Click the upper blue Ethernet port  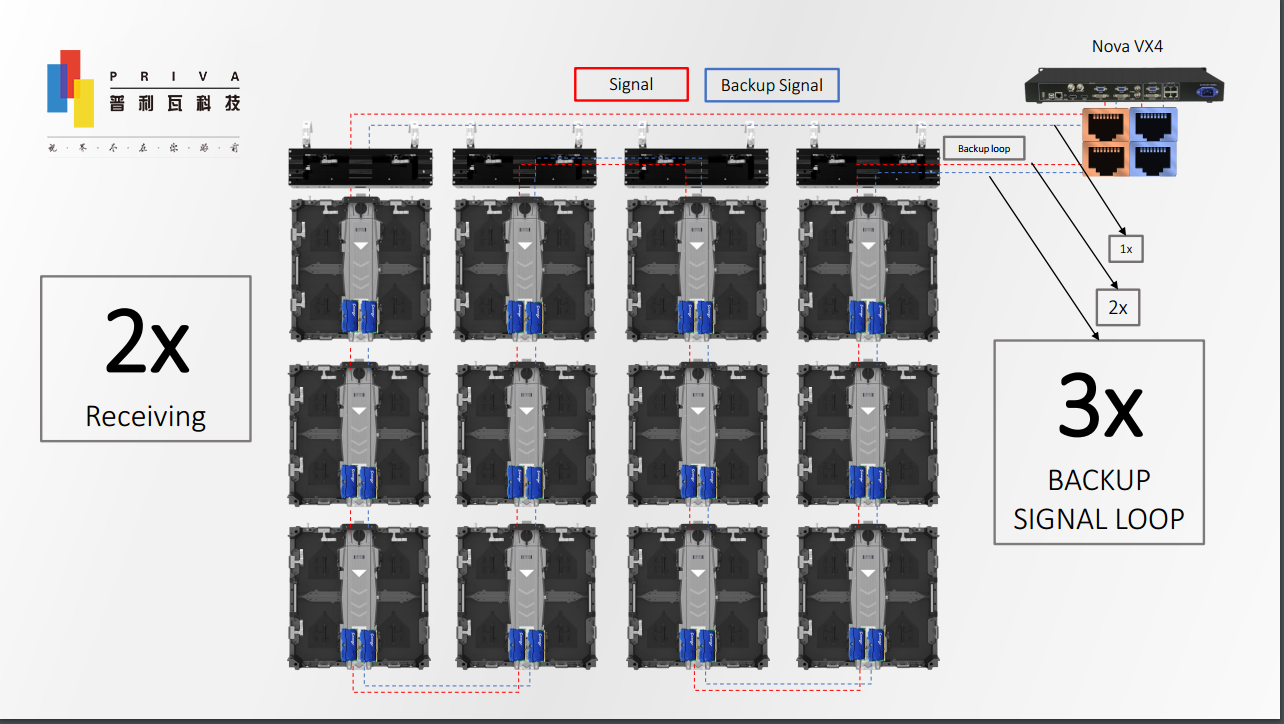1154,124
